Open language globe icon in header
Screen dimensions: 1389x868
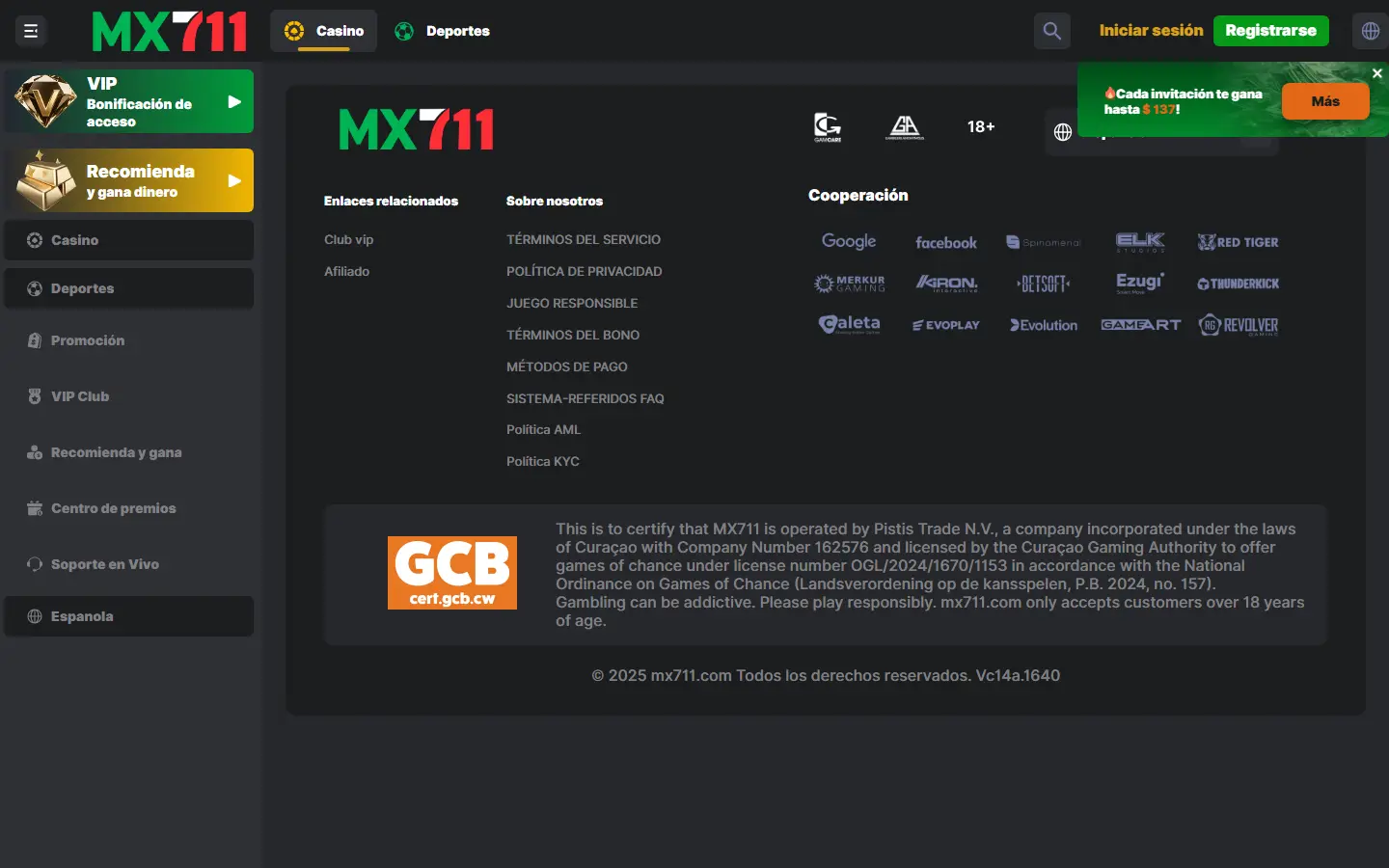[x=1371, y=31]
